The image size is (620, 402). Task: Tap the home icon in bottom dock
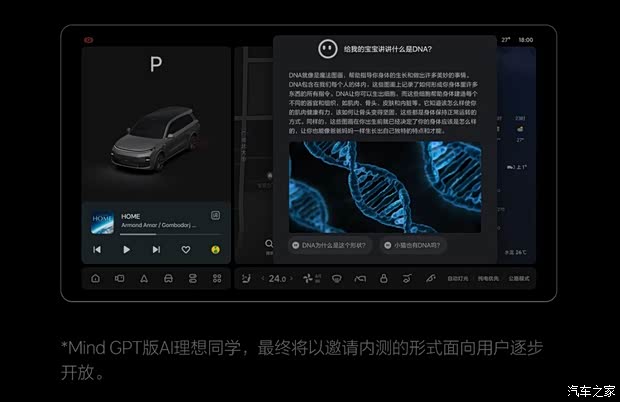pos(96,278)
